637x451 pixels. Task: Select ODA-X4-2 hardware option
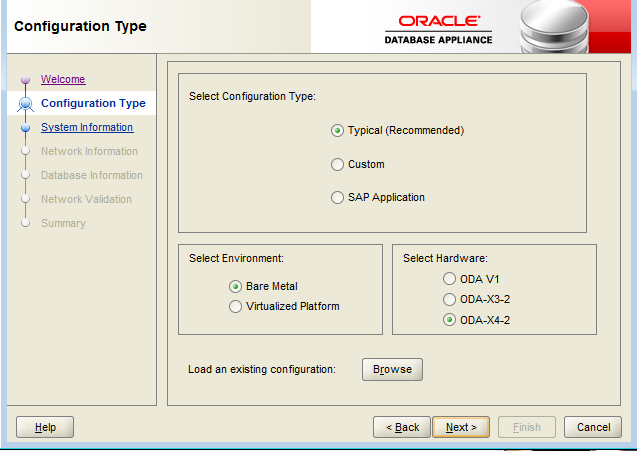click(x=449, y=320)
